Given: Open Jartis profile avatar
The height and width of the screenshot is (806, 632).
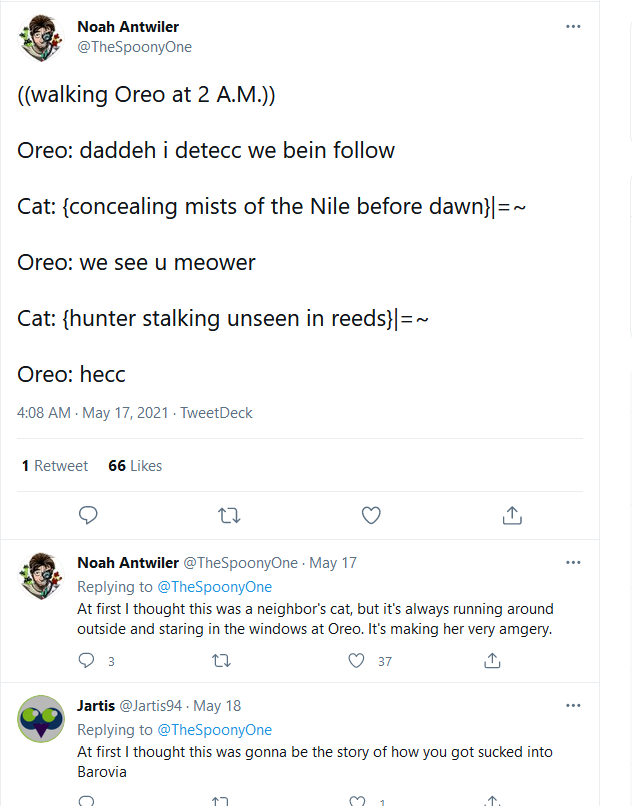Looking at the screenshot, I should (x=42, y=720).
